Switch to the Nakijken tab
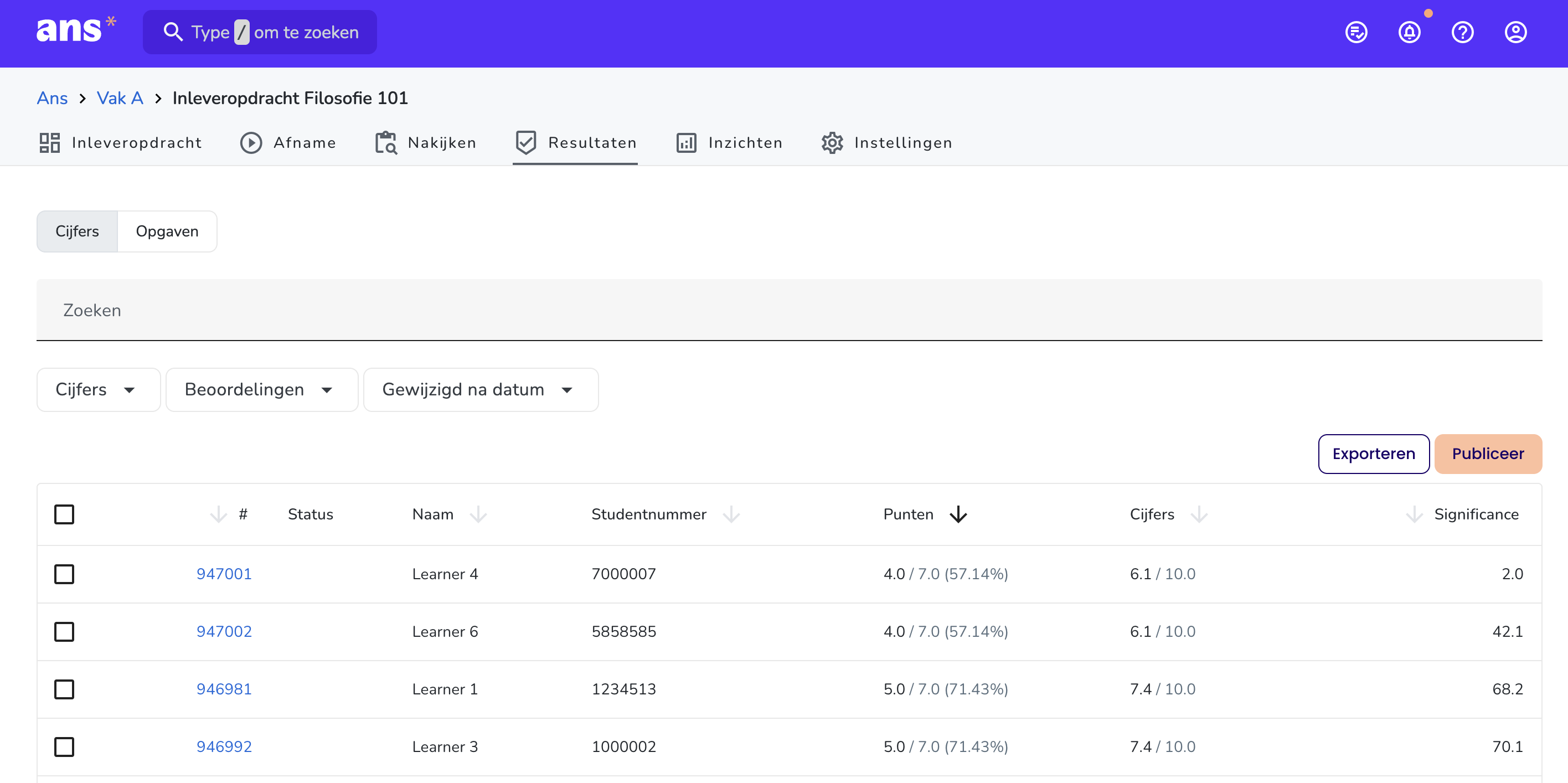The height and width of the screenshot is (783, 1568). [x=425, y=142]
